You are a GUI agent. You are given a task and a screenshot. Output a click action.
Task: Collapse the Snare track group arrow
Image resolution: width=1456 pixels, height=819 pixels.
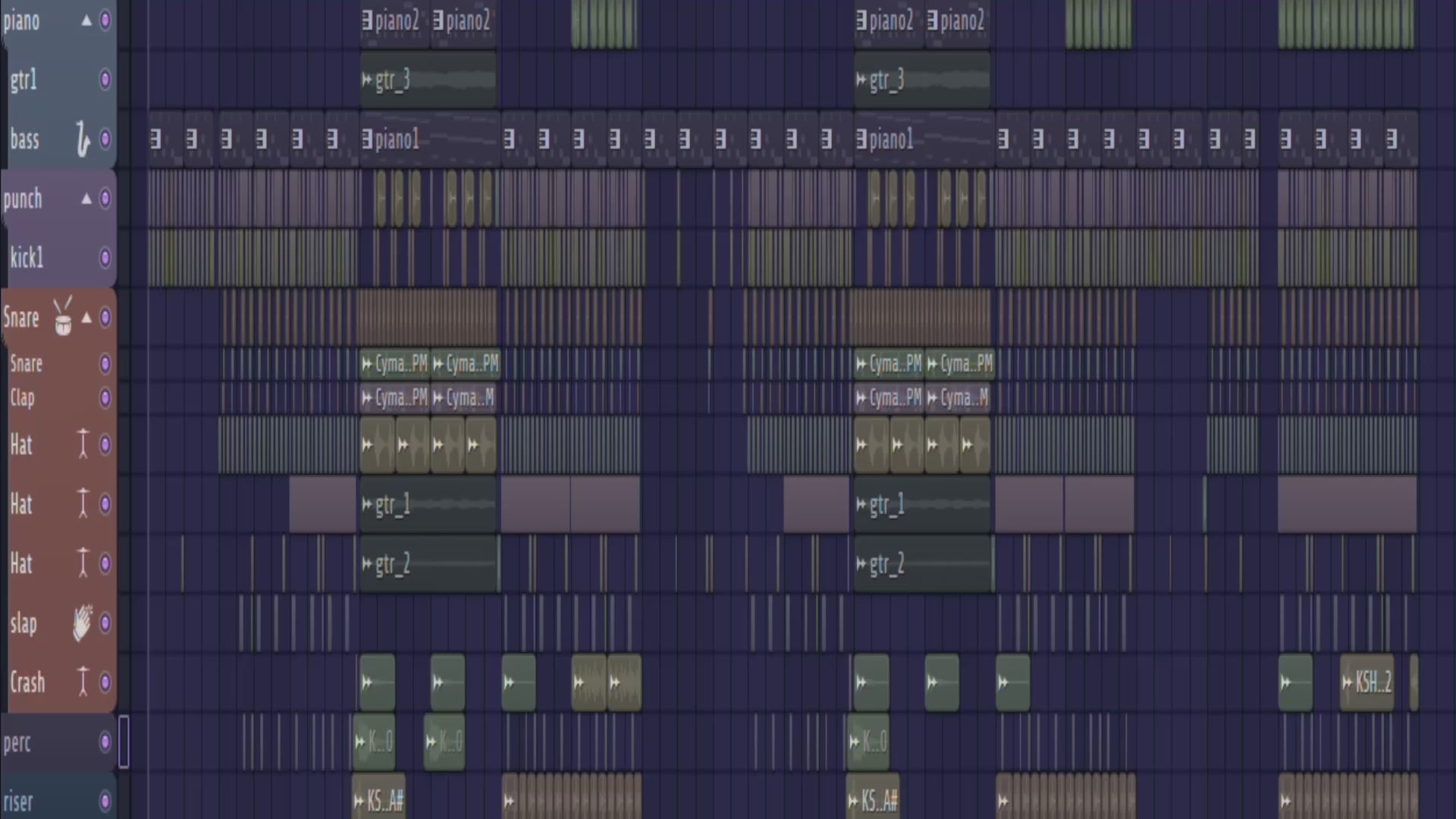coord(86,317)
